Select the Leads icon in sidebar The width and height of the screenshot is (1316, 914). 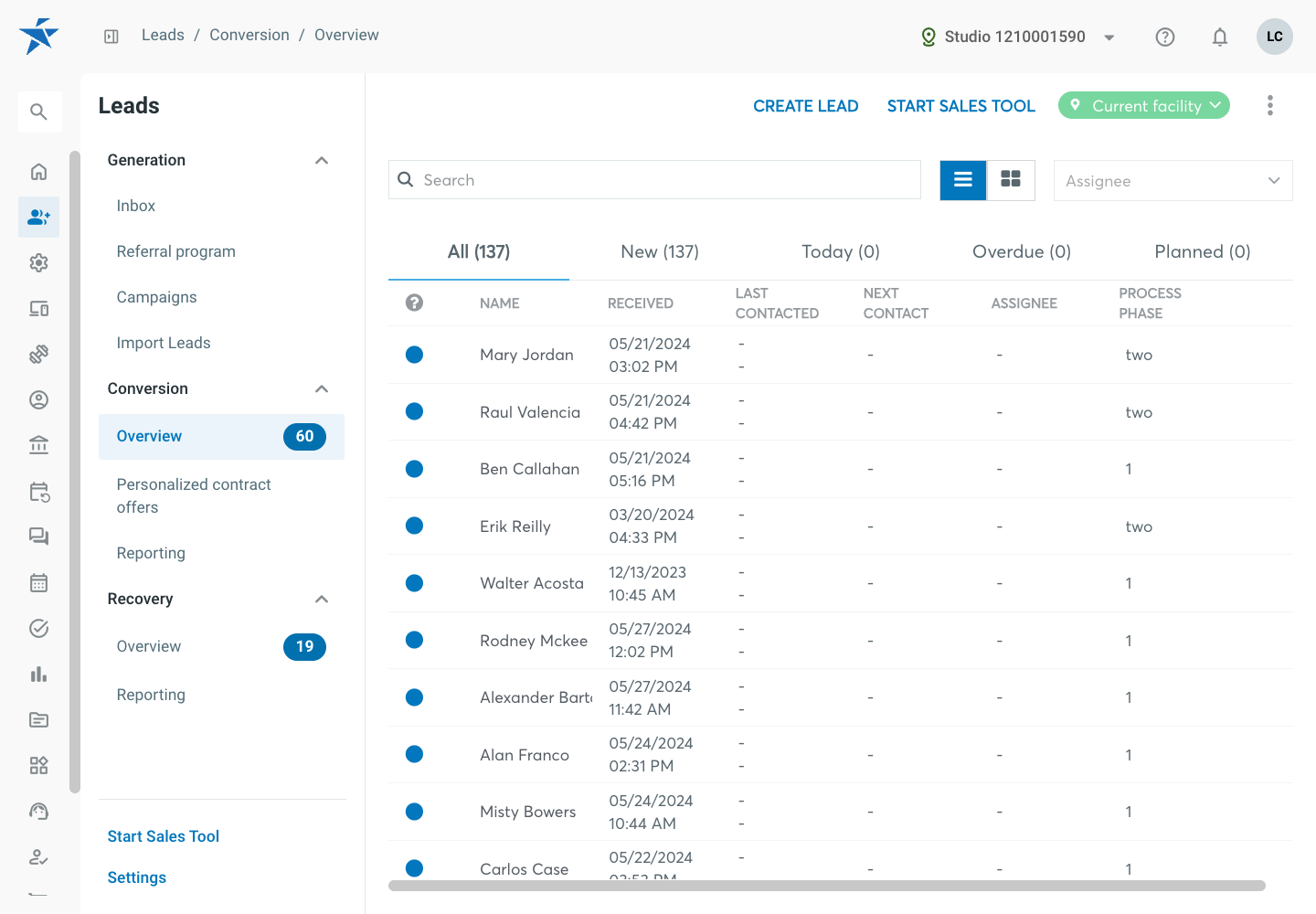38,218
